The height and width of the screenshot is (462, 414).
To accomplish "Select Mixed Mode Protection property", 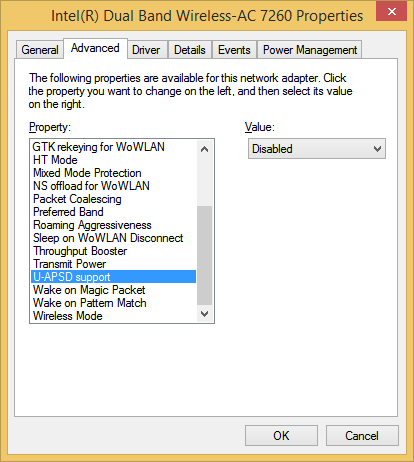I will 113,173.
